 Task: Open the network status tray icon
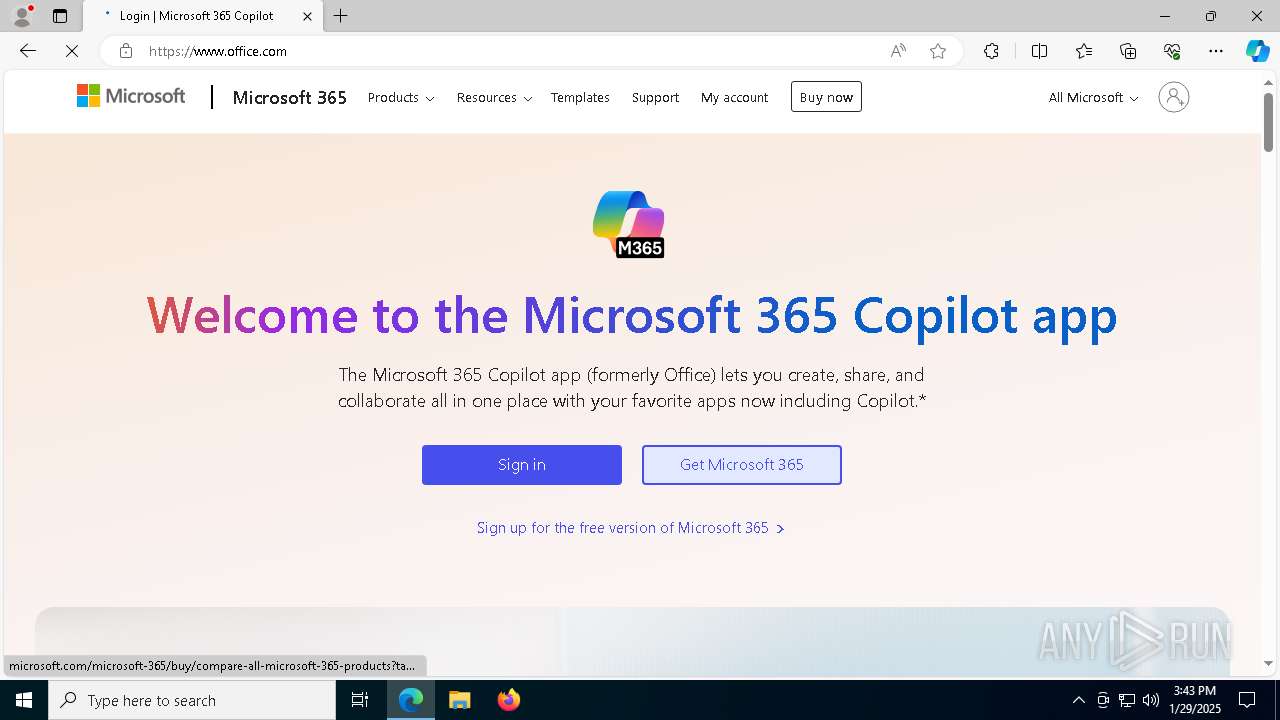coord(1127,700)
